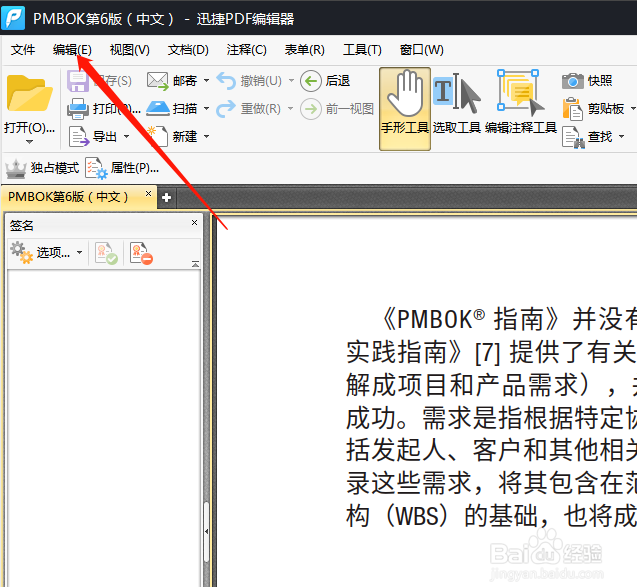Click the validate signature green check icon
The width and height of the screenshot is (637, 587).
(106, 253)
